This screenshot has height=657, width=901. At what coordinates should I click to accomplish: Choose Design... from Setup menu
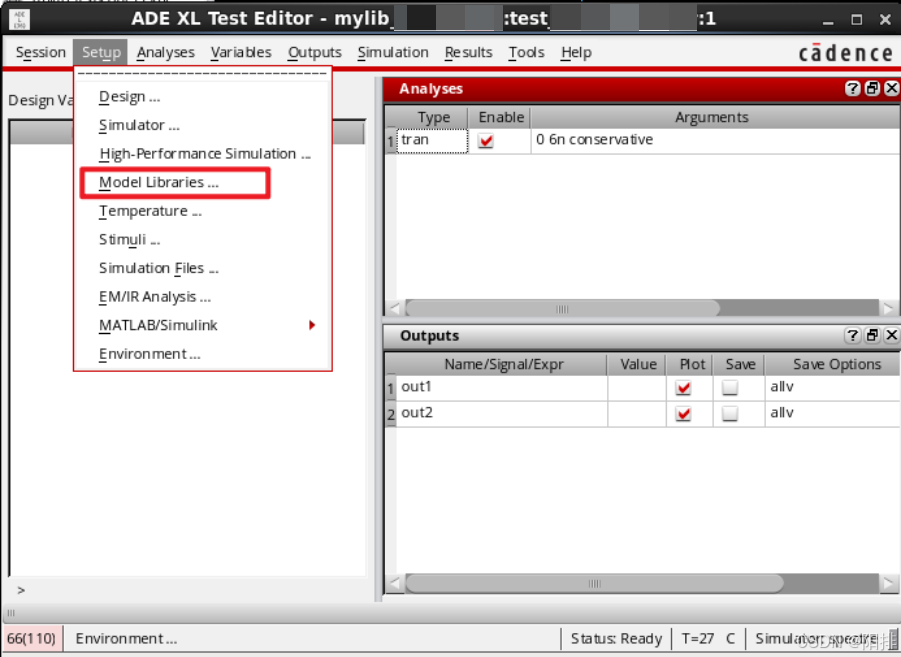(203, 97)
